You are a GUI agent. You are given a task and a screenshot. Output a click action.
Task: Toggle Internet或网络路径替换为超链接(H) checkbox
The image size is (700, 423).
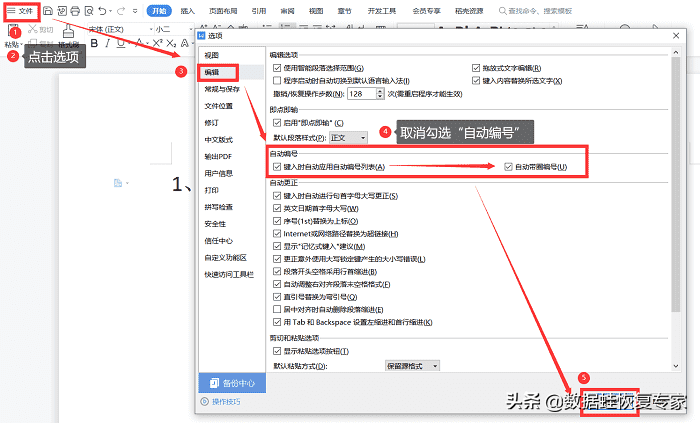277,233
